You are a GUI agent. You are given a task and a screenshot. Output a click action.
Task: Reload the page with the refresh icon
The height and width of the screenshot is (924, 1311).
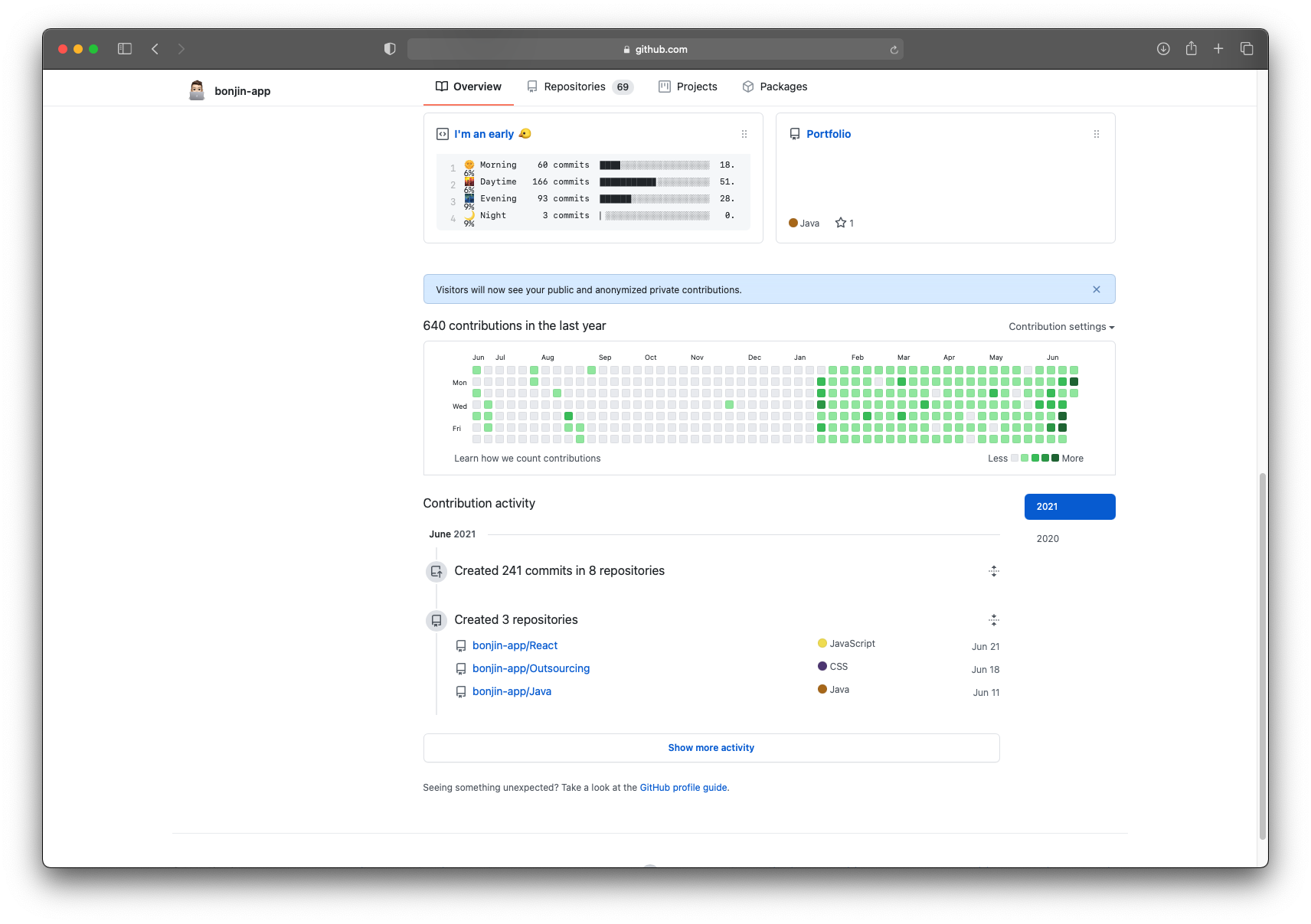(x=894, y=50)
